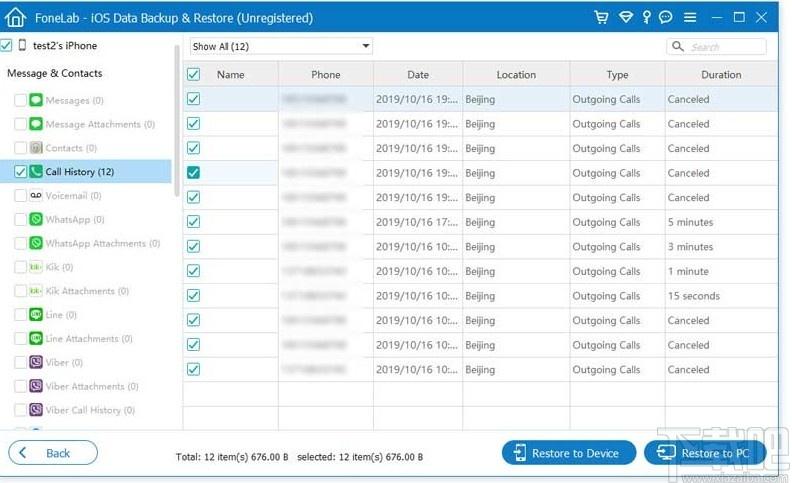Click the search magnifier icon
The height and width of the screenshot is (483, 792).
point(678,46)
